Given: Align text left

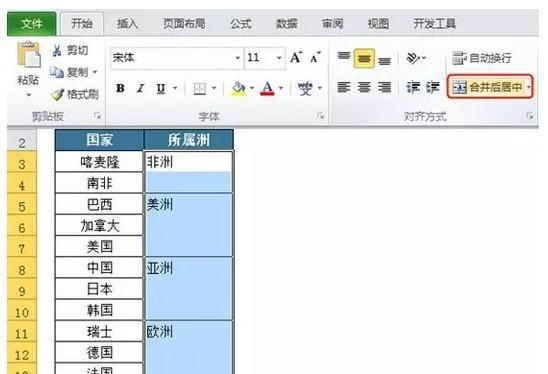Looking at the screenshot, I should [344, 87].
